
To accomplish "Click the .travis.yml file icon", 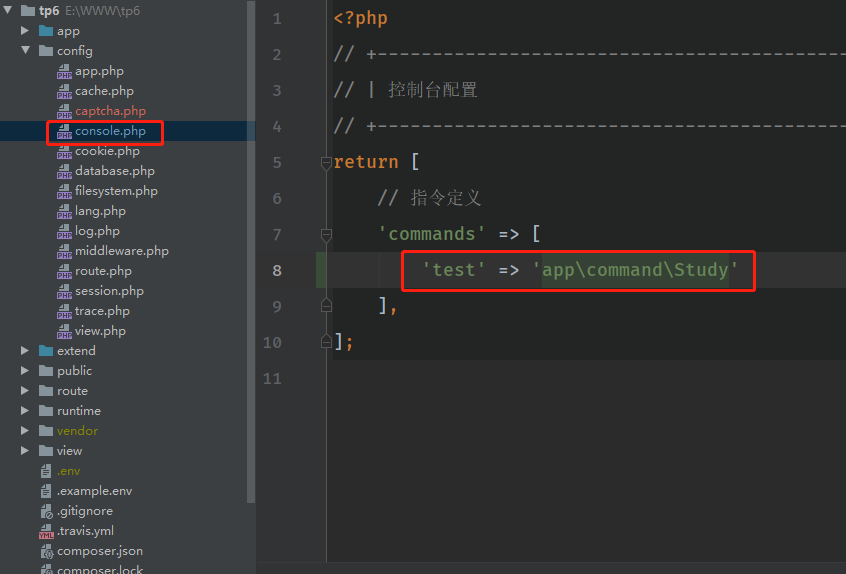I will (46, 531).
